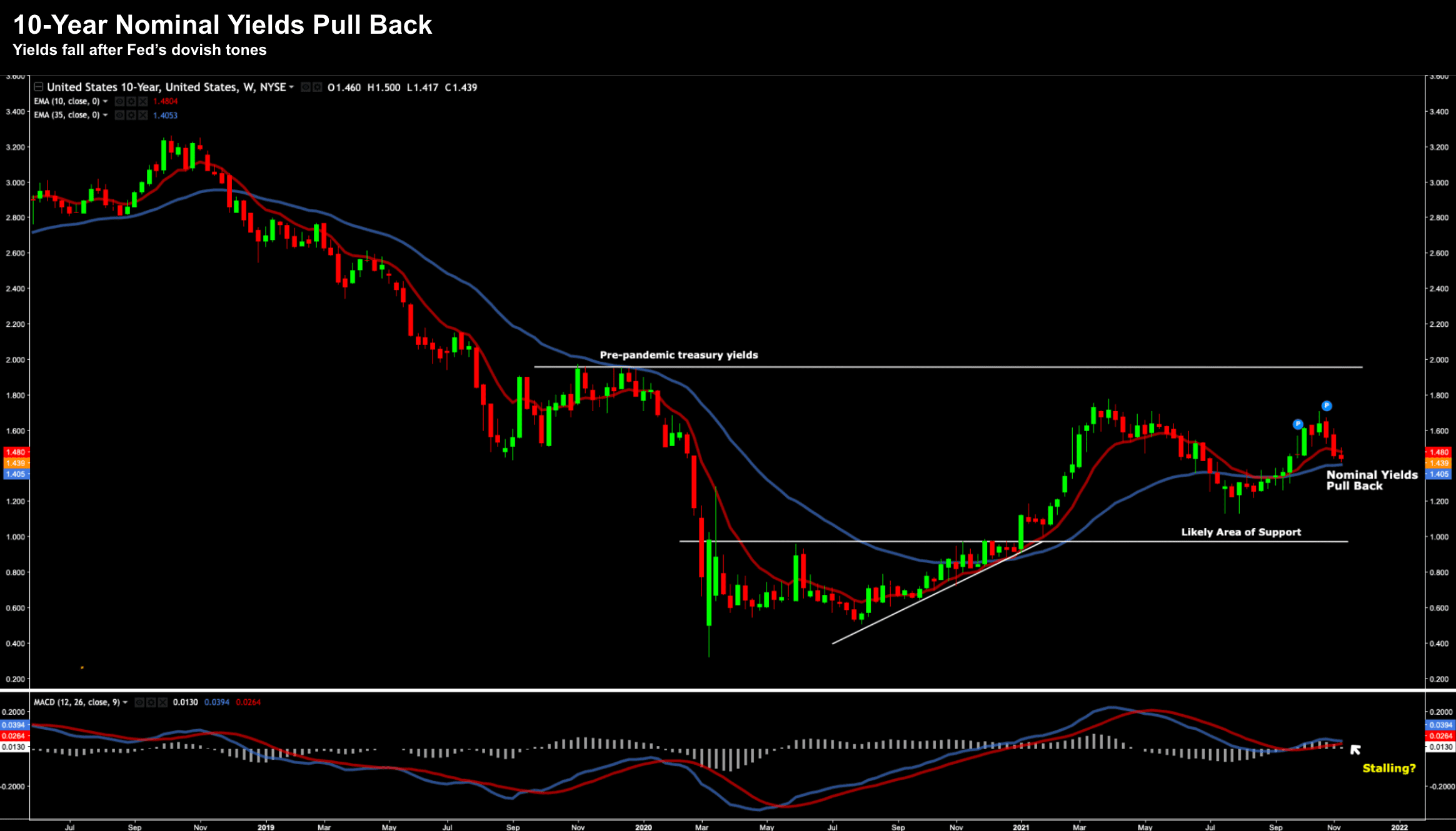Click the red 1.480 price label on right axis

1439,452
